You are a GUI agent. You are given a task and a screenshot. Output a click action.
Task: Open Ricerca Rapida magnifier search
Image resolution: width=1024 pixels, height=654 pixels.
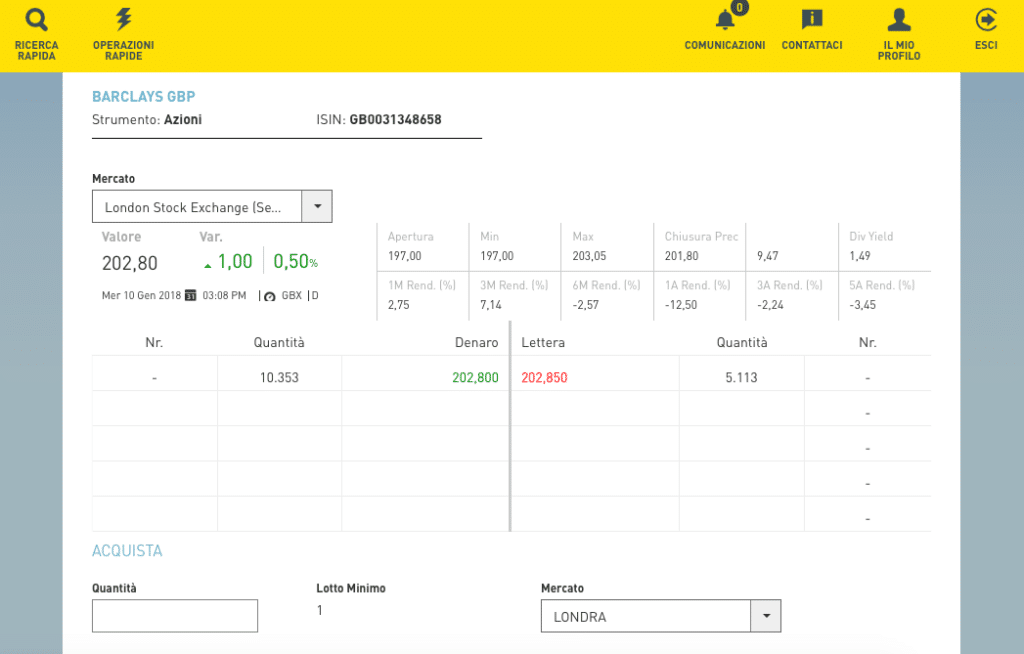37,20
